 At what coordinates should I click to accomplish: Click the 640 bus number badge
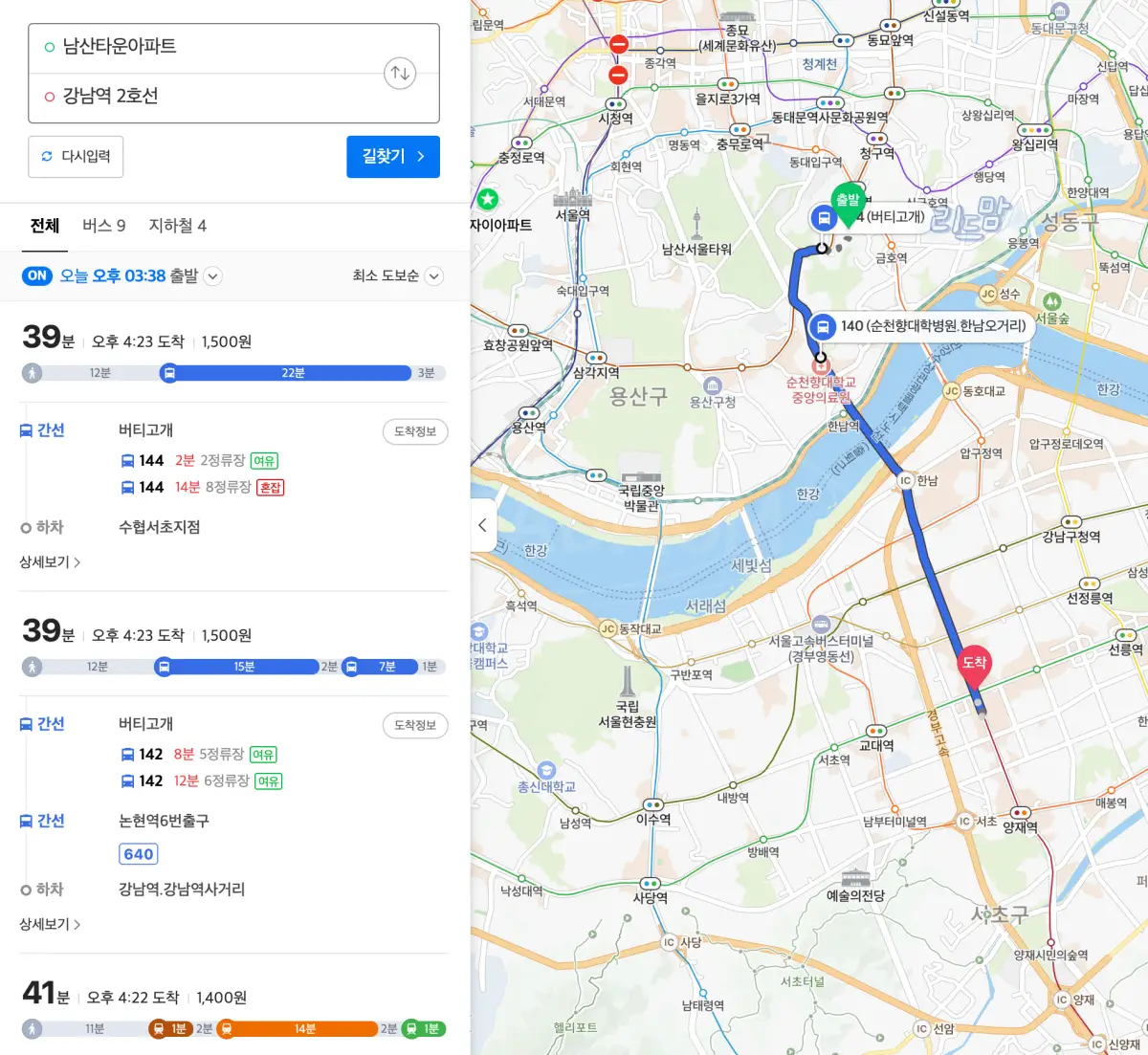[138, 853]
